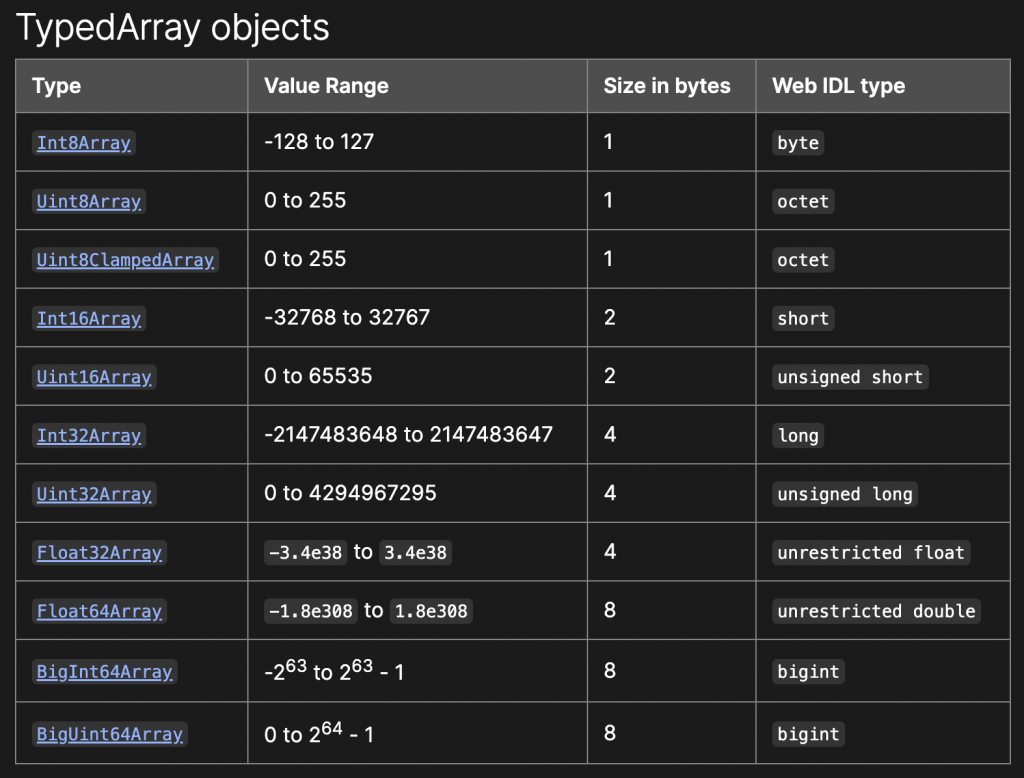Click the unsigned short code label
This screenshot has width=1024, height=778.
click(850, 377)
